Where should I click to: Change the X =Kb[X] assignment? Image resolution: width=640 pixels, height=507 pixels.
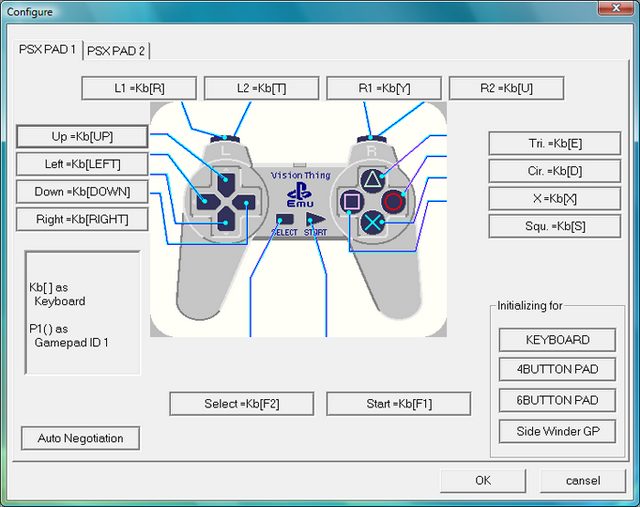(555, 199)
